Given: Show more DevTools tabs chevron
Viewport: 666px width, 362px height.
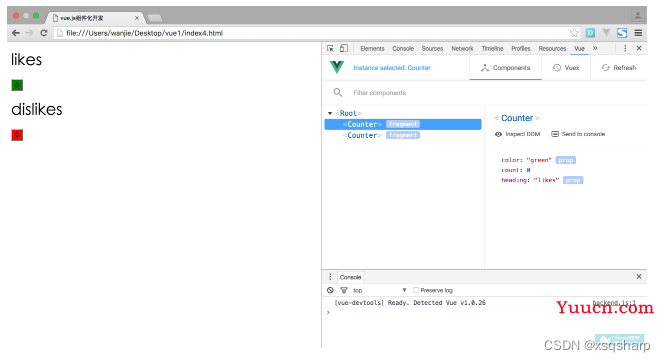Looking at the screenshot, I should pyautogui.click(x=595, y=48).
